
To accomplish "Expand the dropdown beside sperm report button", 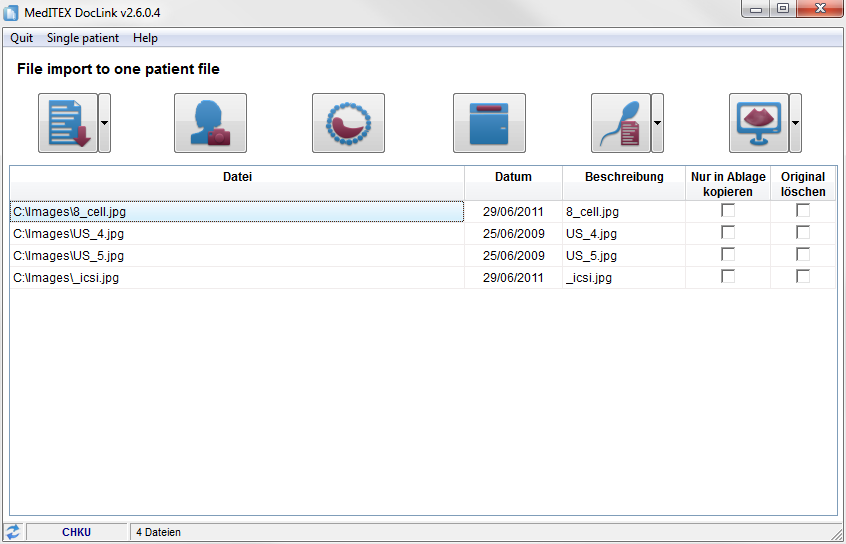I will tap(658, 123).
